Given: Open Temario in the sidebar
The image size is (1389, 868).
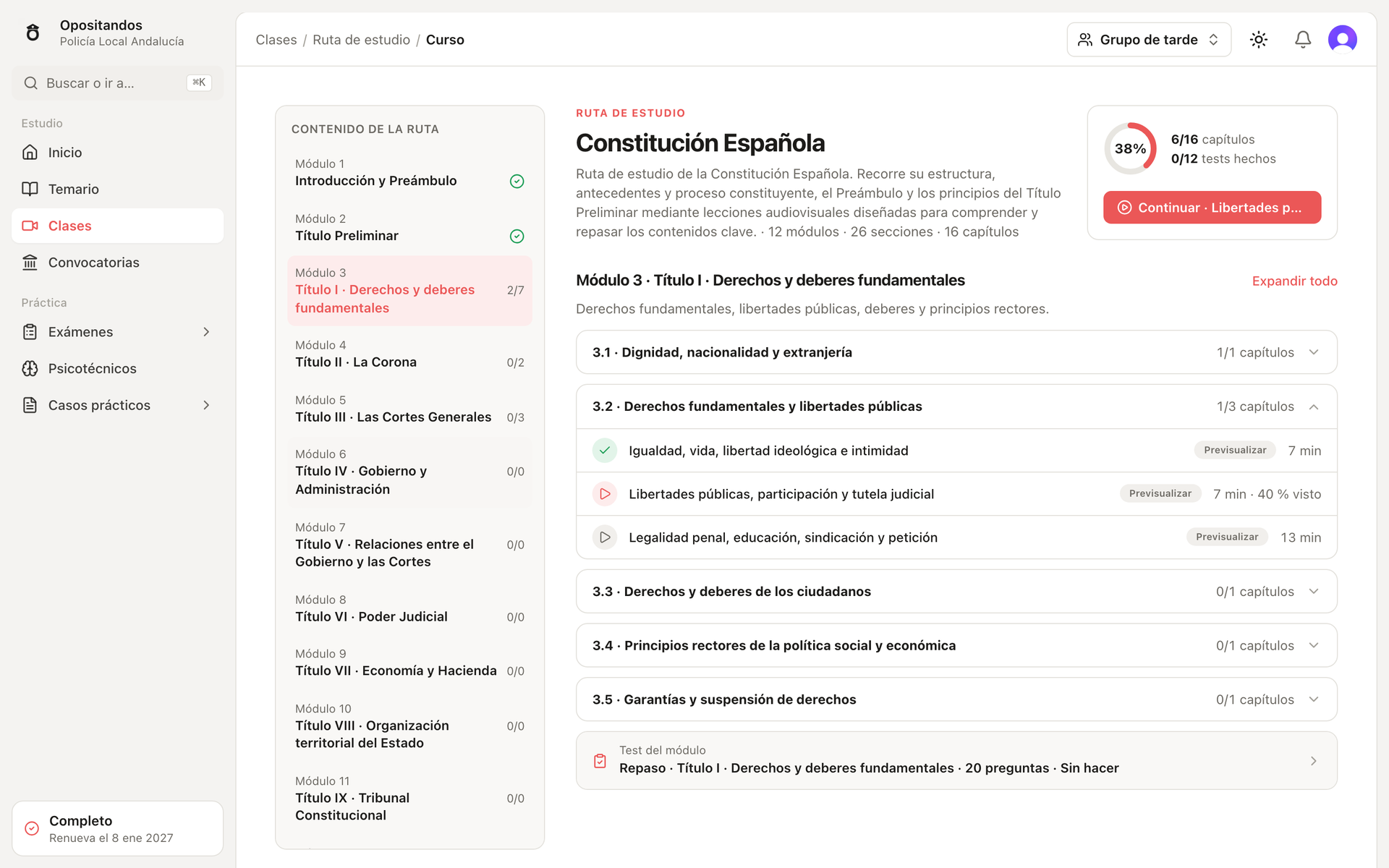Looking at the screenshot, I should click(x=117, y=189).
